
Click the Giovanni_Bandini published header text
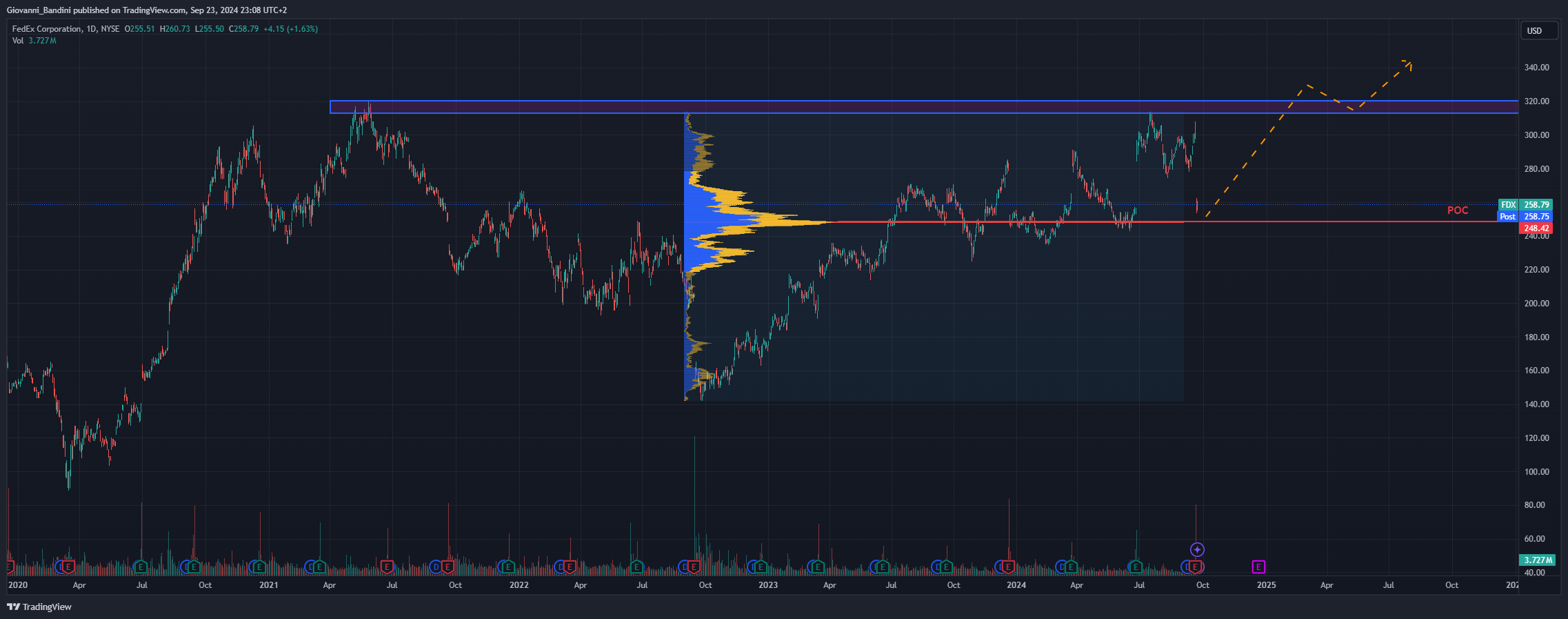147,10
